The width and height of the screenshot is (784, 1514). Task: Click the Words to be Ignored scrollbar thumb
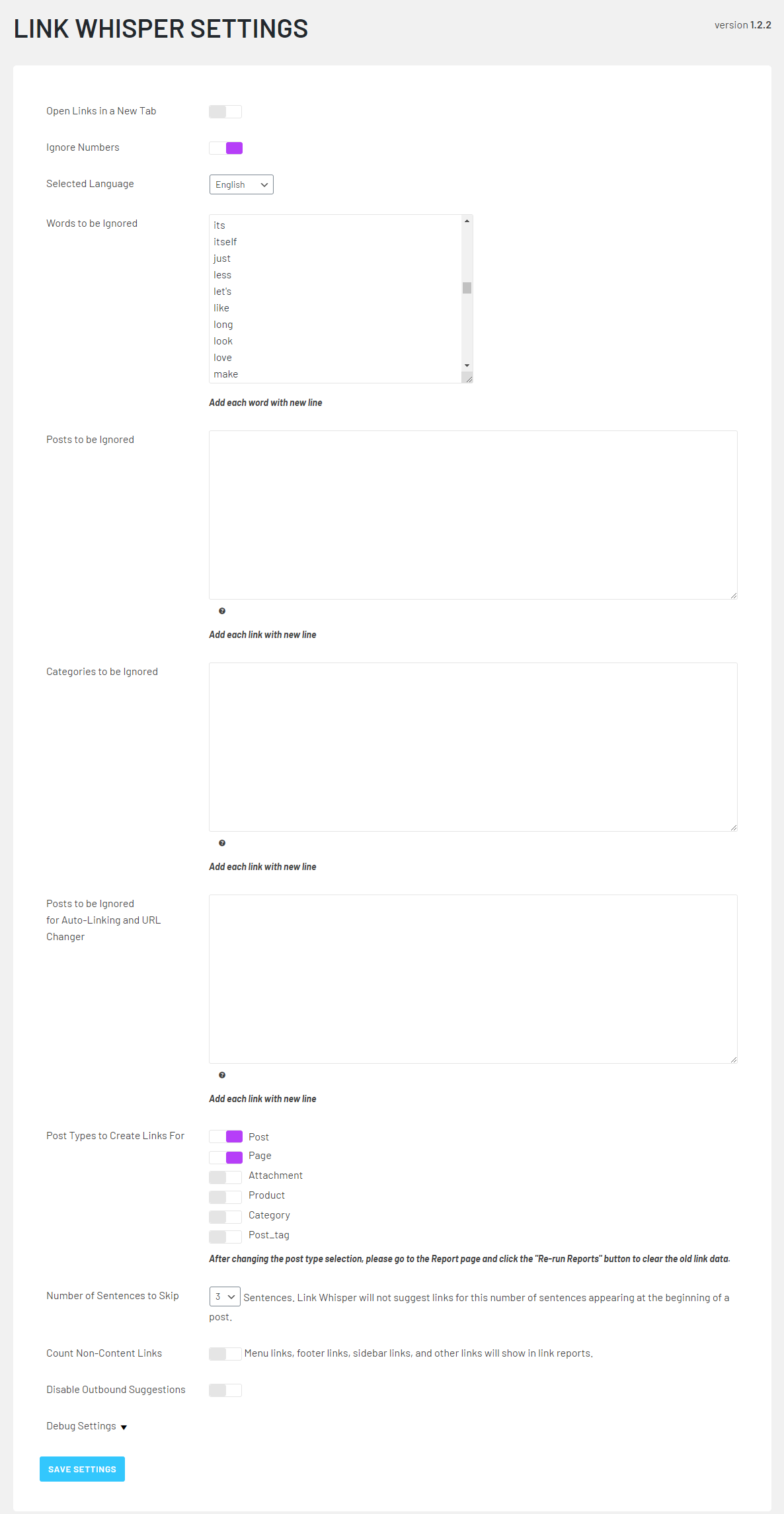pyautogui.click(x=467, y=288)
